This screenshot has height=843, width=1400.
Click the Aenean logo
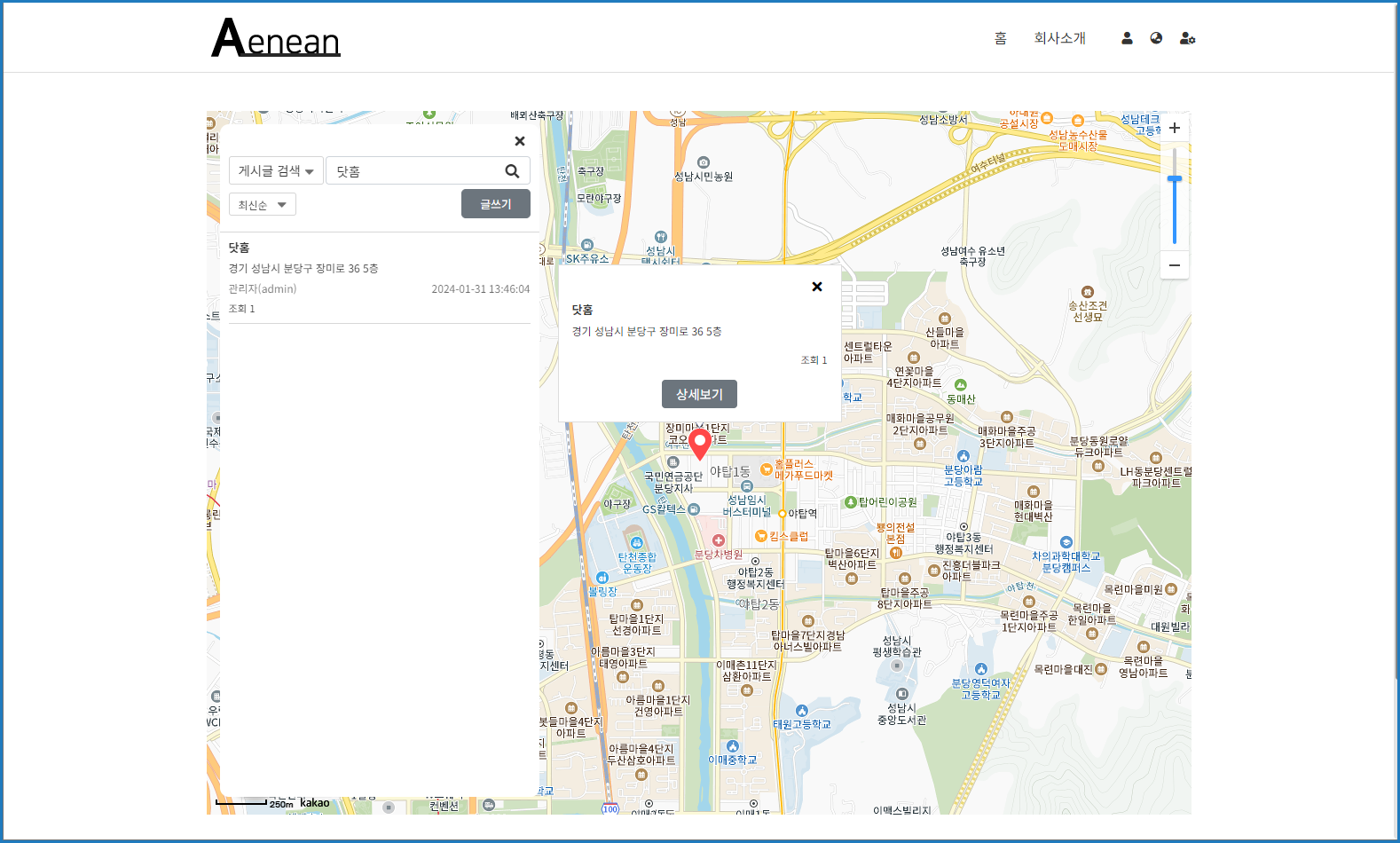pyautogui.click(x=276, y=38)
